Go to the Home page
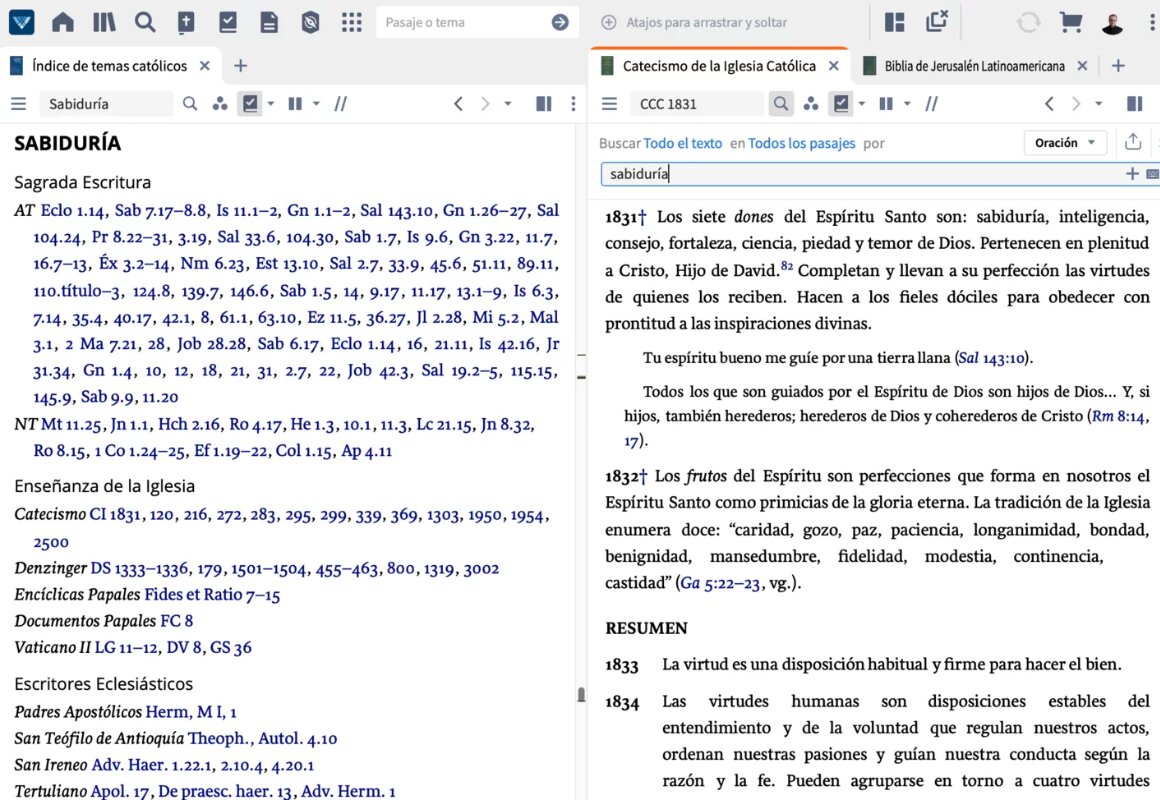1160x800 pixels. [63, 22]
